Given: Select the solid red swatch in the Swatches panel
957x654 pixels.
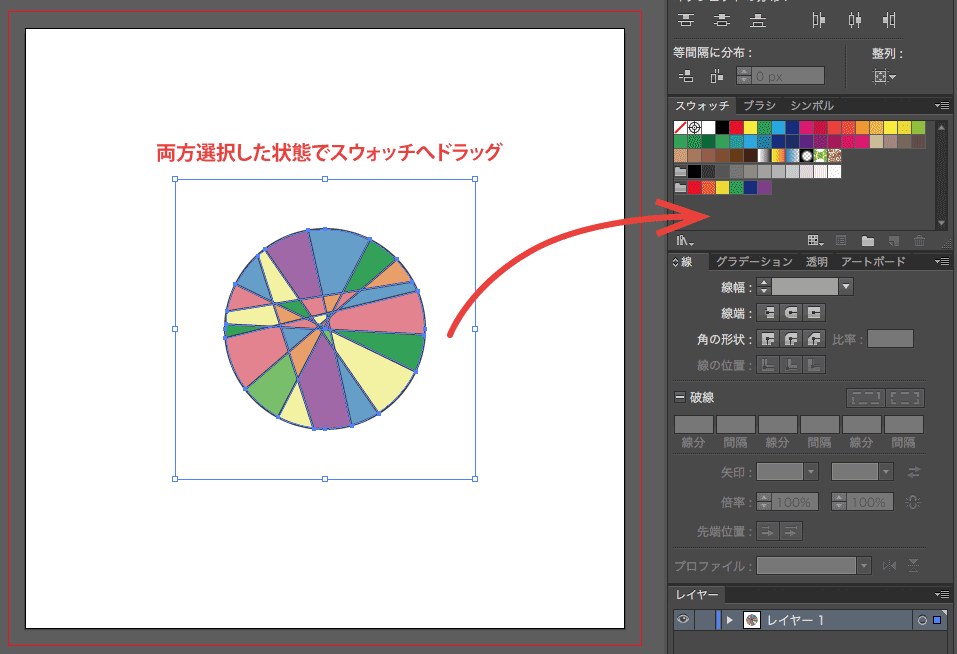Looking at the screenshot, I should pyautogui.click(x=736, y=127).
